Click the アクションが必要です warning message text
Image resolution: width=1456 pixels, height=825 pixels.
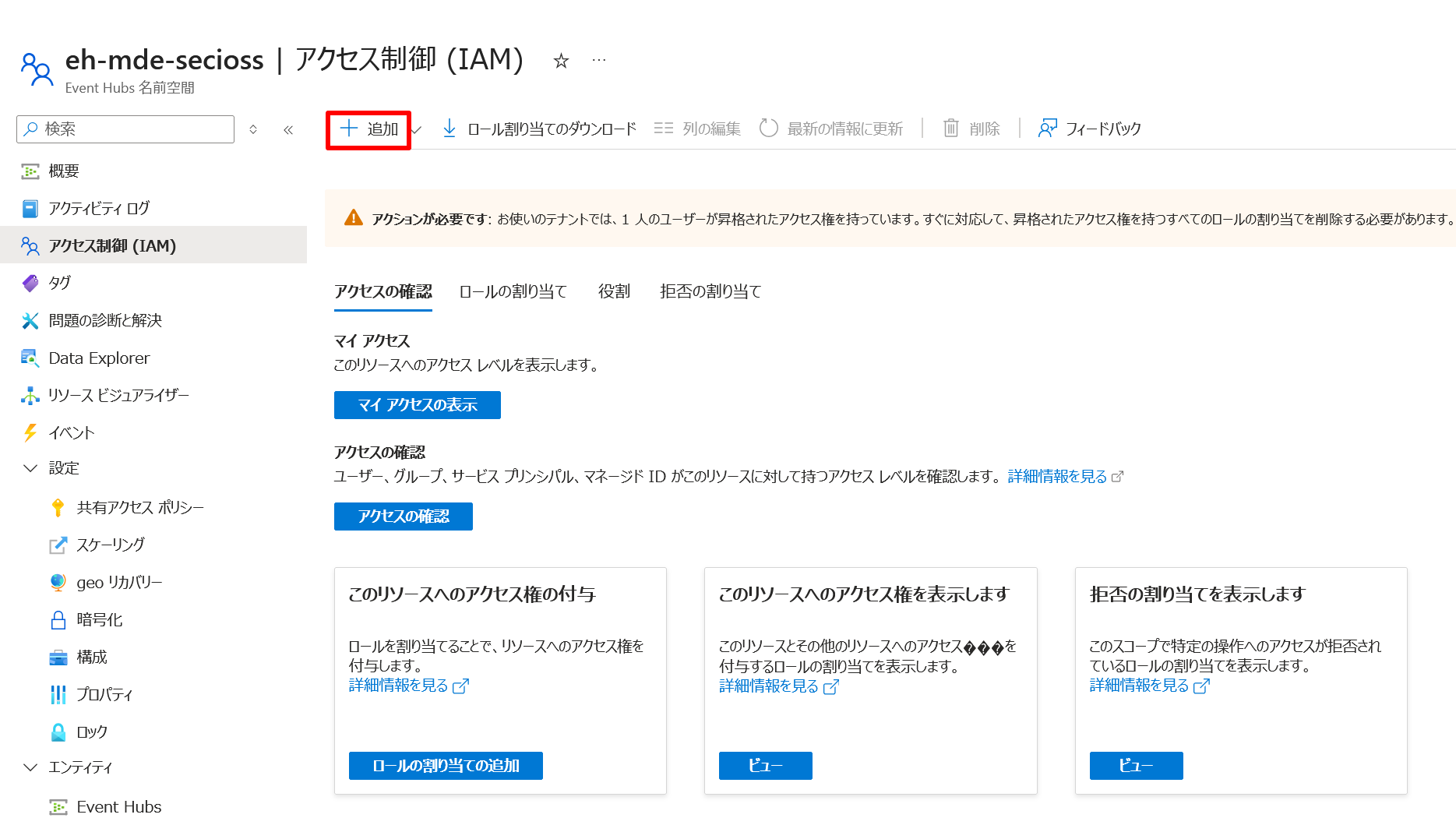pos(913,220)
